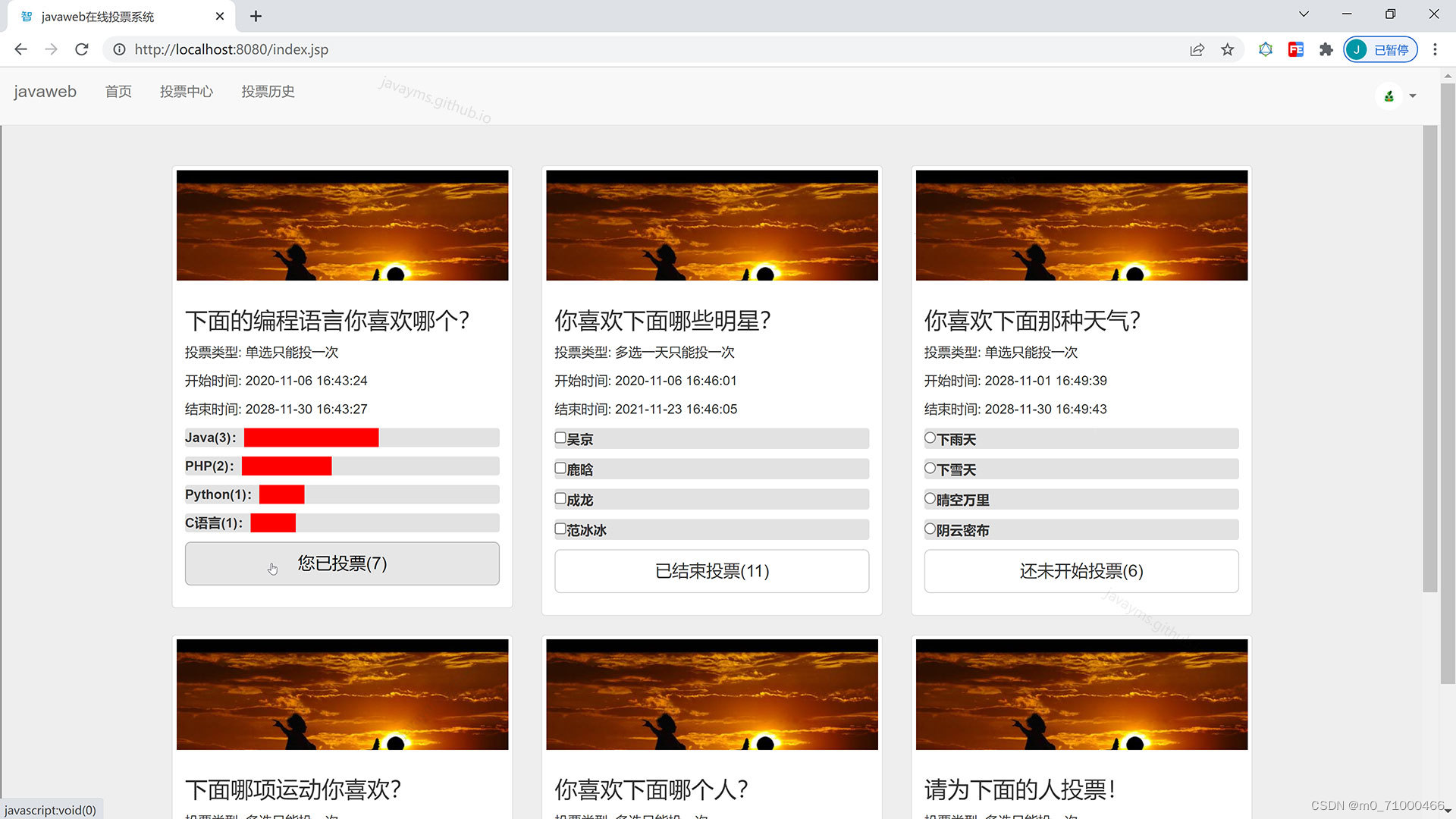Image resolution: width=1456 pixels, height=819 pixels.
Task: Check the 成龙 checkbox
Action: click(560, 498)
